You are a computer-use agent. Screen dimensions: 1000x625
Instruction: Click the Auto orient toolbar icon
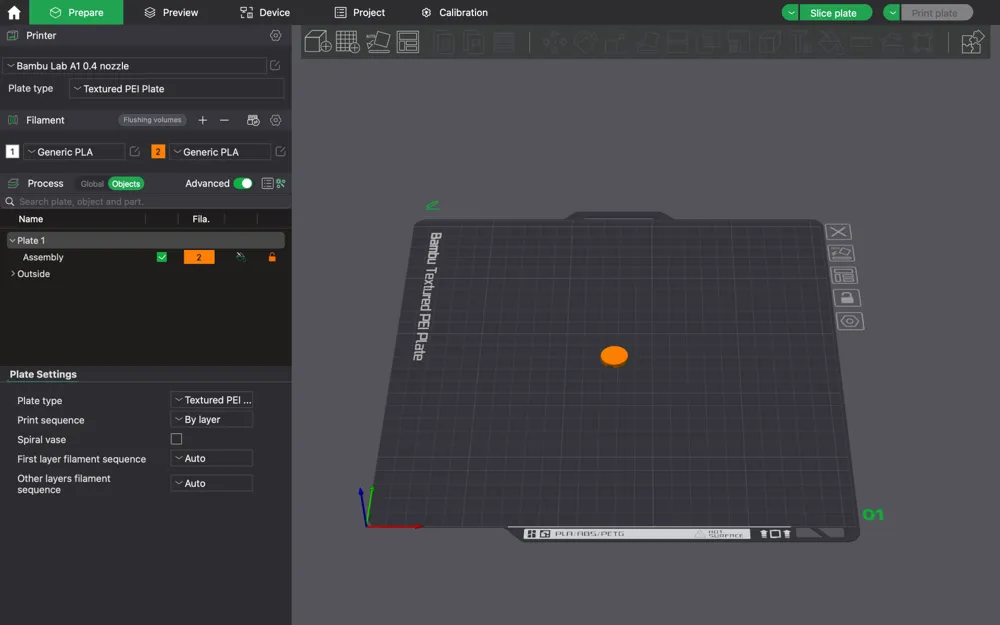click(x=378, y=42)
